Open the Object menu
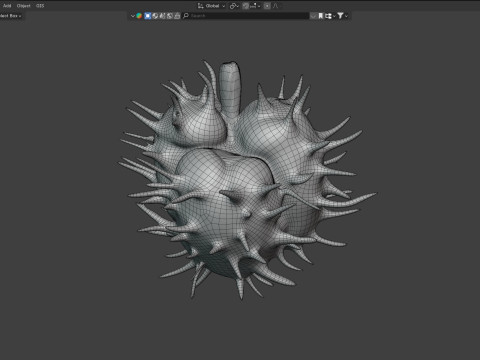This screenshot has height=360, width=480. [23, 6]
